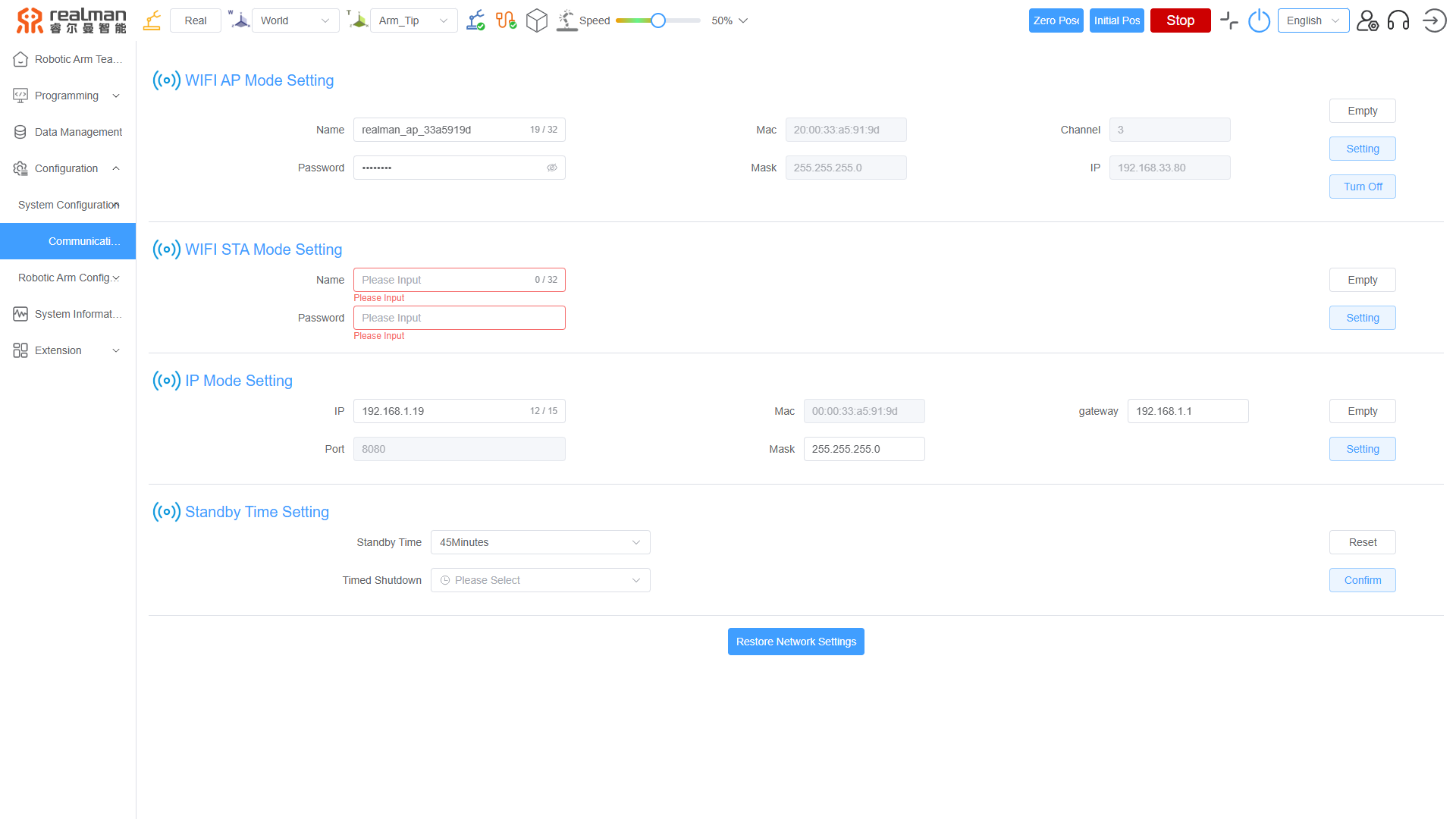Click the fullscreen corners icon
The height and width of the screenshot is (819, 1456).
(1228, 20)
